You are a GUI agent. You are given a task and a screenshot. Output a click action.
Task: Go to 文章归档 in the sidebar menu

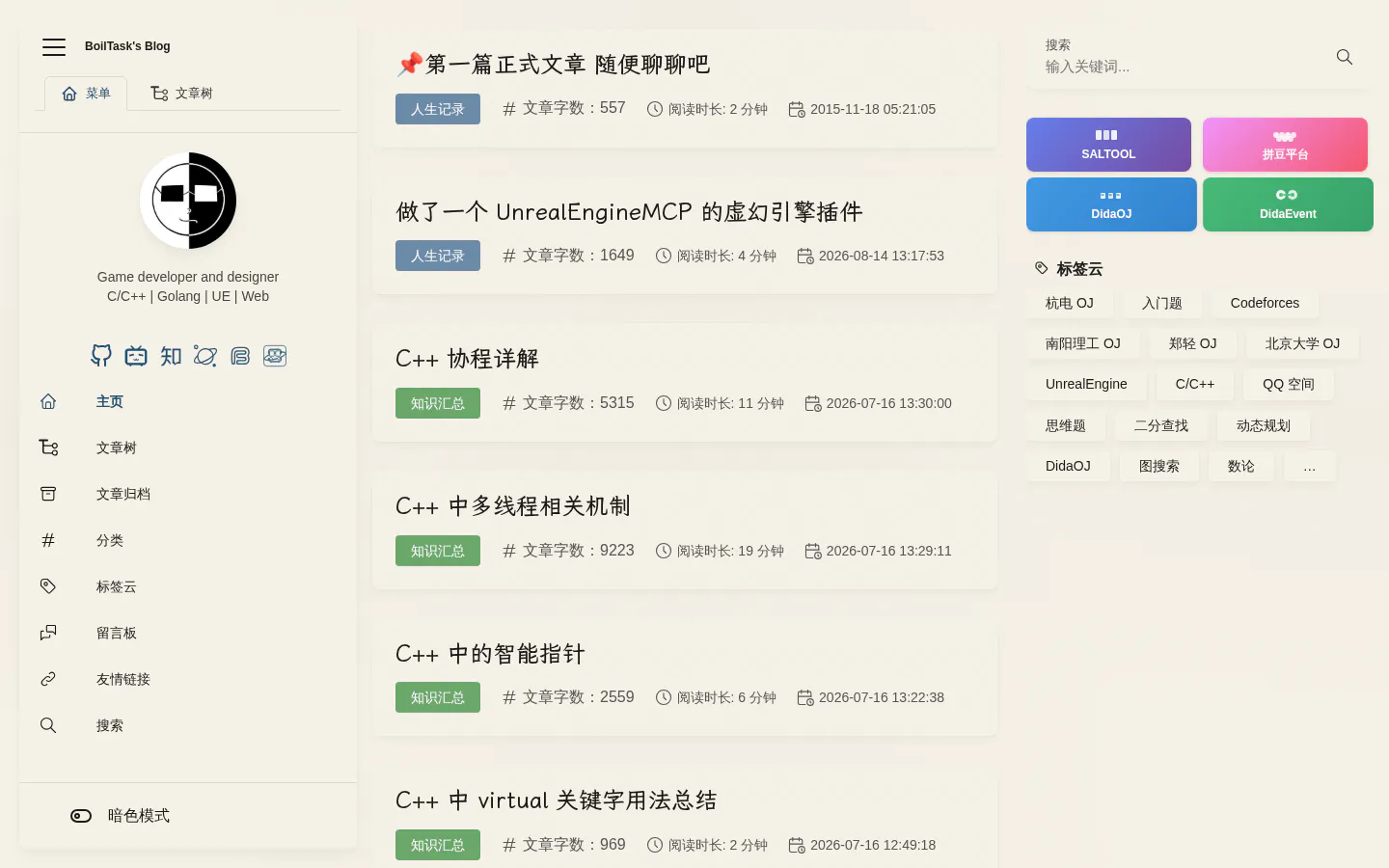point(188,494)
